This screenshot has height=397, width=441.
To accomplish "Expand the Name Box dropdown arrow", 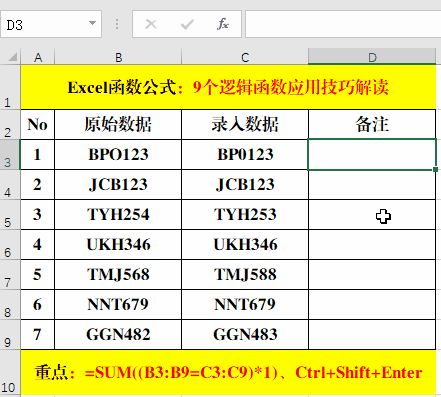I will click(92, 23).
